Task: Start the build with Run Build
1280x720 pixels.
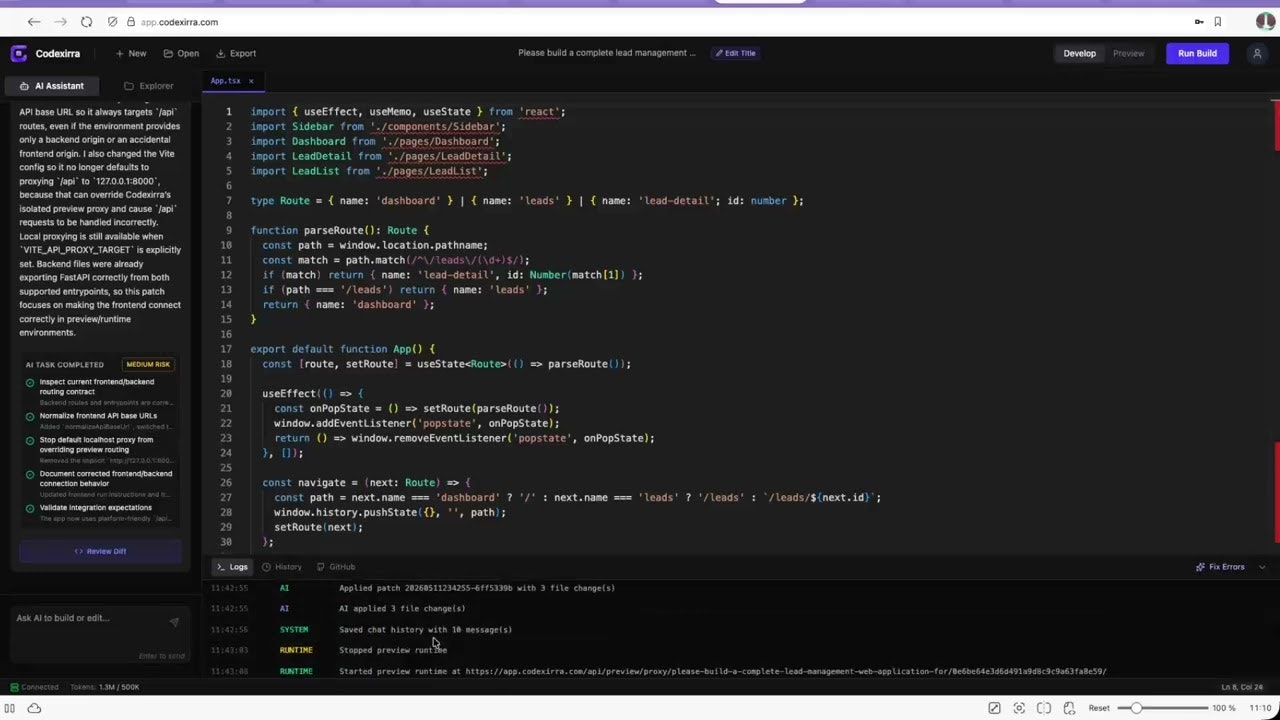Action: click(x=1197, y=53)
